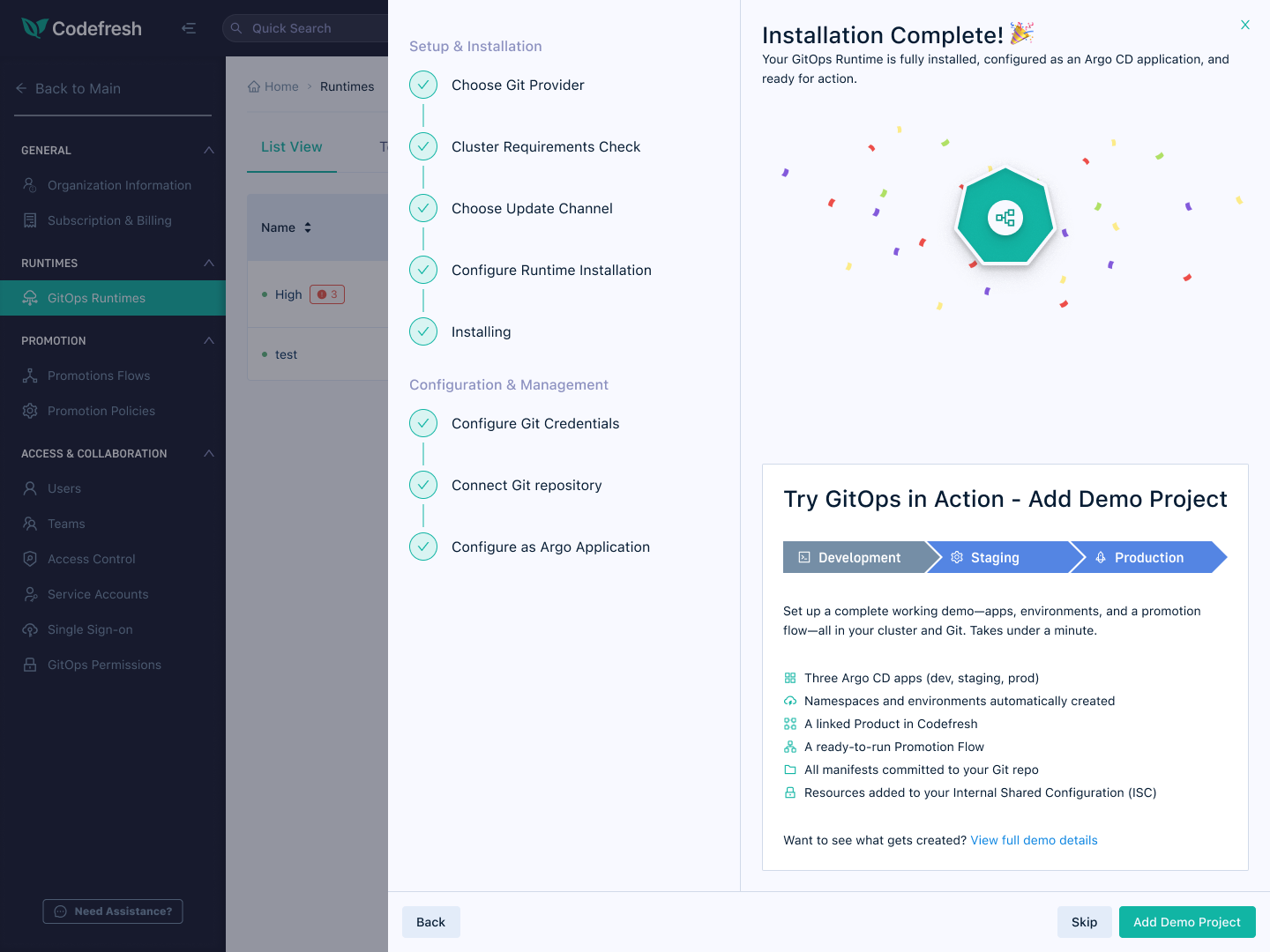The image size is (1270, 952).
Task: Click the red error badge showing 3
Action: tap(327, 294)
